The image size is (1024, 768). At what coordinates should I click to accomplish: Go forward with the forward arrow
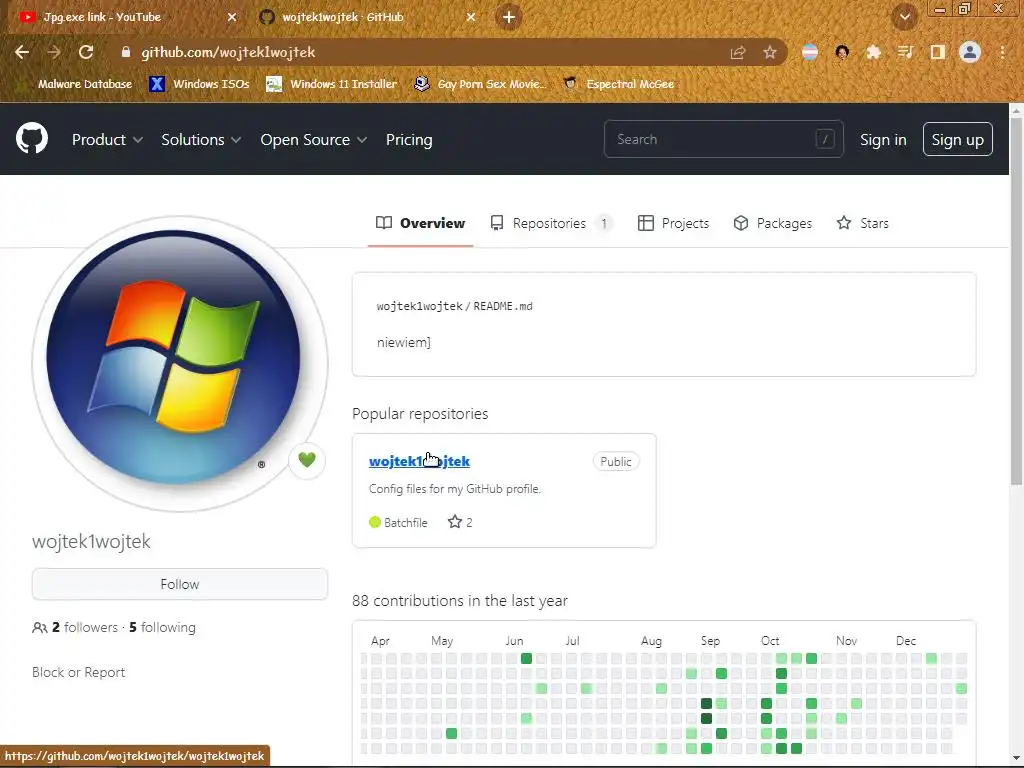(x=54, y=52)
